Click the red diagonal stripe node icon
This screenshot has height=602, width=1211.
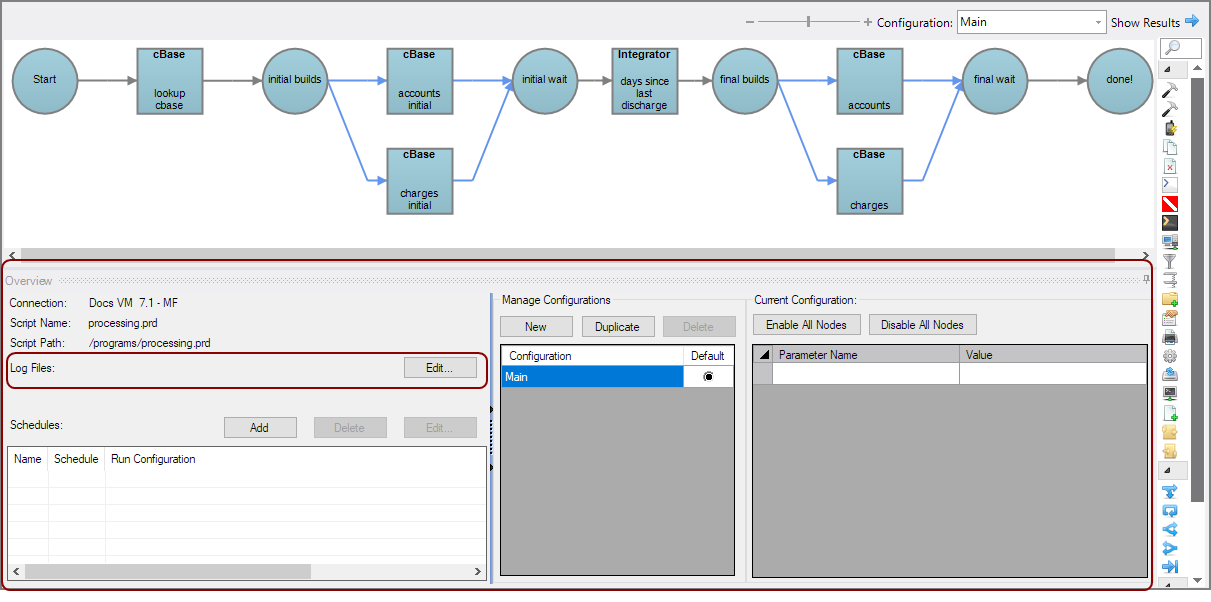1170,204
